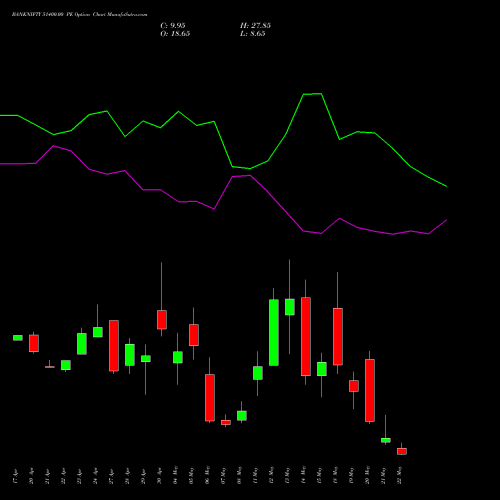Click the 18 May date label
Image resolution: width=500 pixels, height=500 pixels.
tap(335, 475)
